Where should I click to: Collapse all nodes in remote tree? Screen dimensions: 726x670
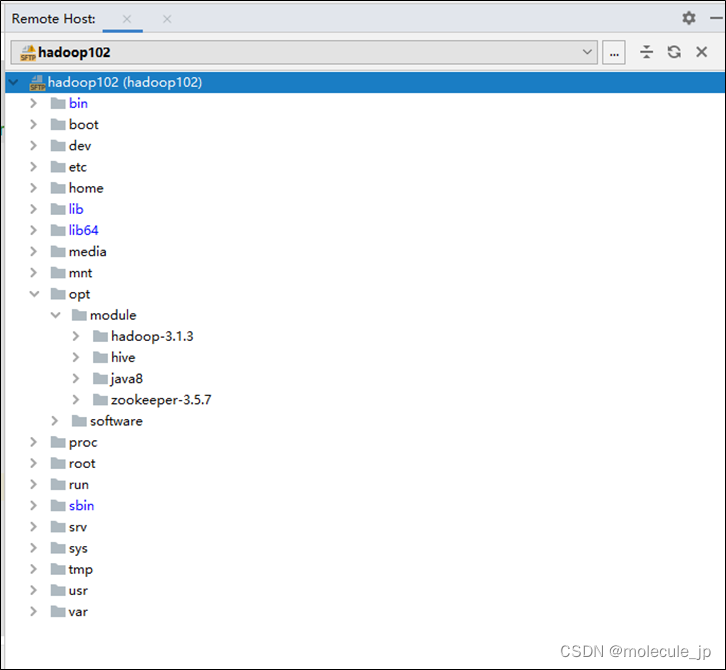(646, 52)
